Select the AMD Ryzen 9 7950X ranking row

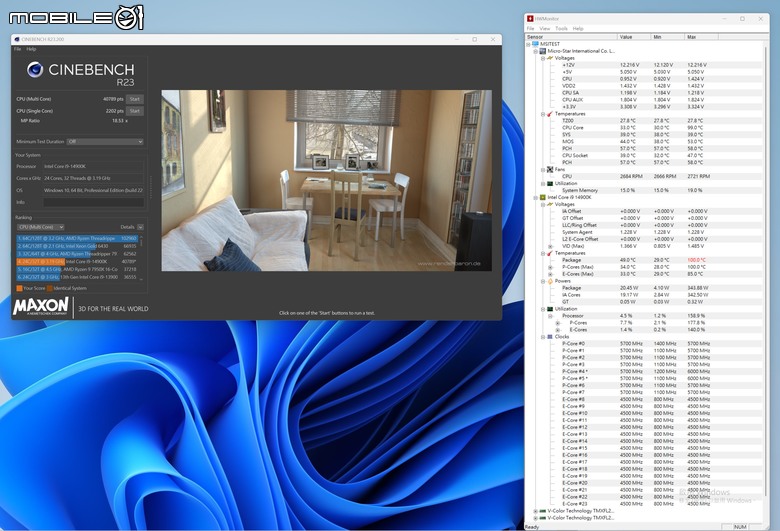77,269
